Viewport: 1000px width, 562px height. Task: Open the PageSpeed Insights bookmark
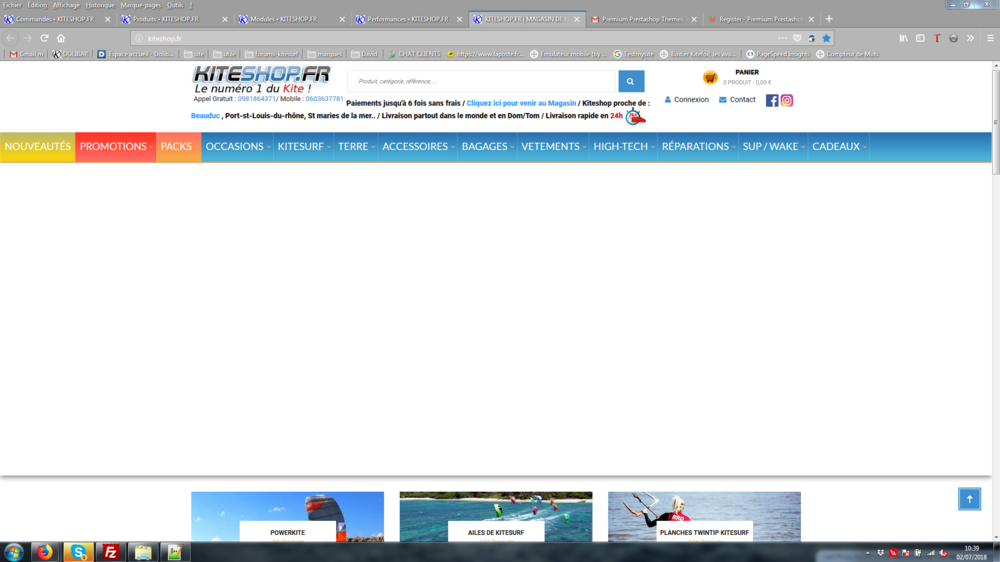click(x=777, y=54)
